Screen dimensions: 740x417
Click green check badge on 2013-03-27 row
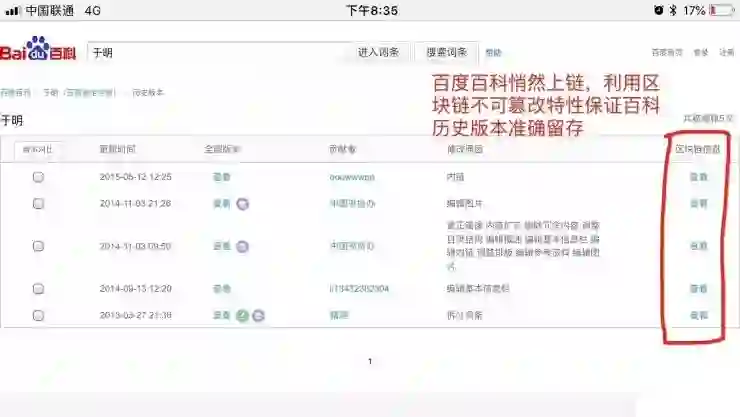(242, 316)
